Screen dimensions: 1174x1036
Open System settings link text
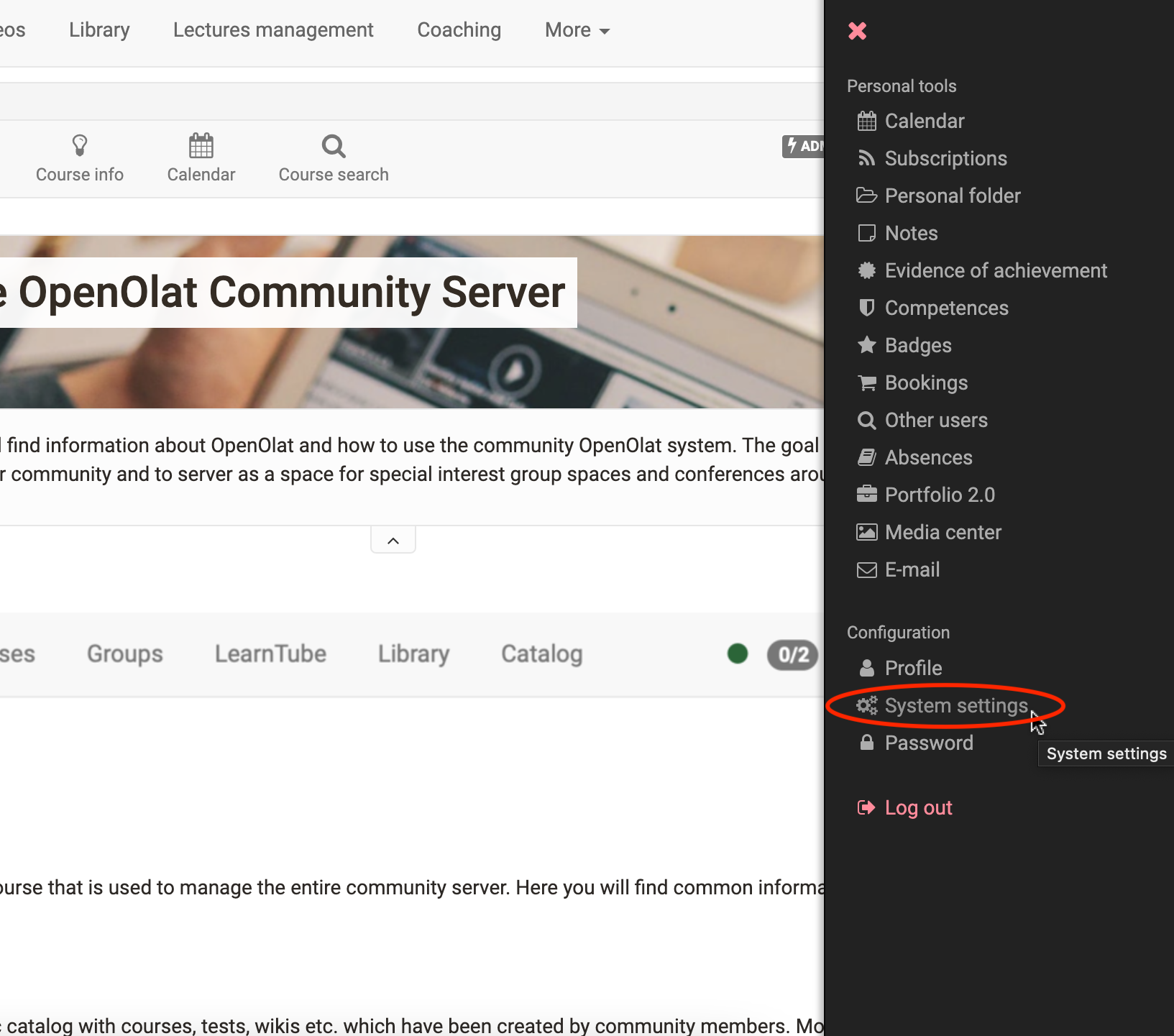click(x=956, y=705)
